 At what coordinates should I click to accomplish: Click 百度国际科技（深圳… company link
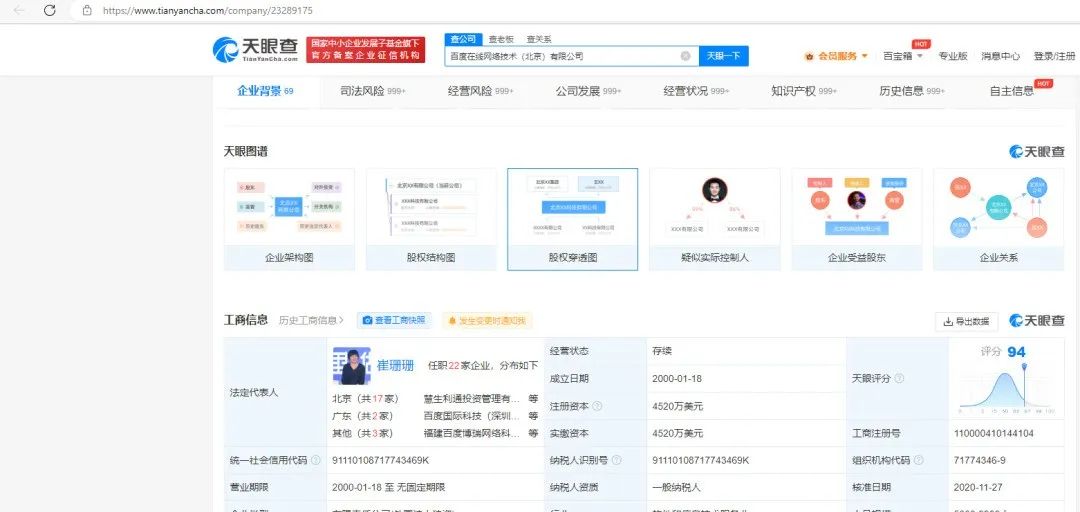click(x=472, y=416)
